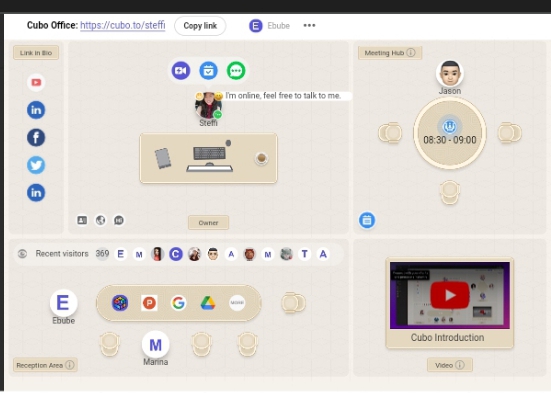Open the calendar booking icon above Steffi
The image size is (551, 398).
pos(208,71)
